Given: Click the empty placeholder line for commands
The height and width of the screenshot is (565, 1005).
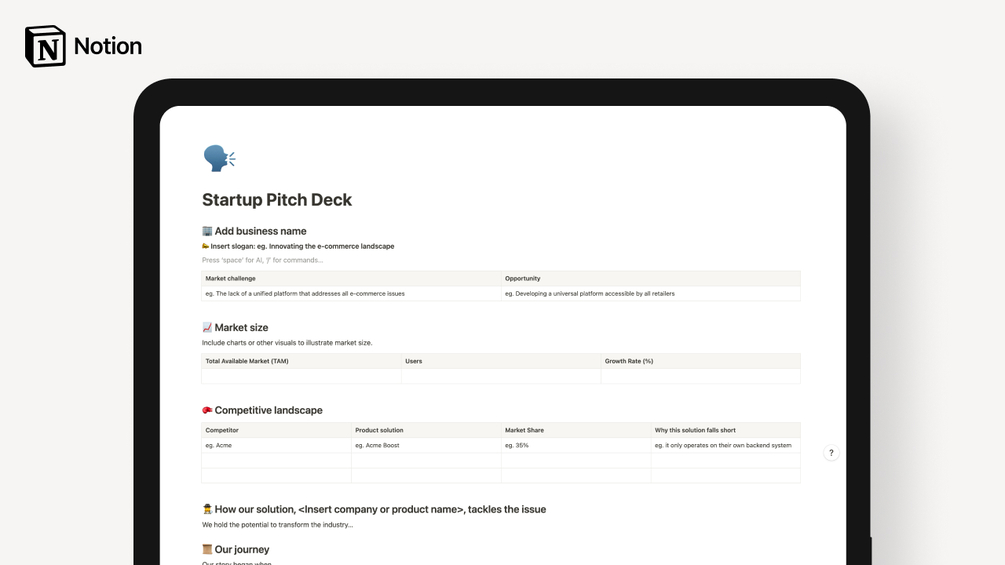Looking at the screenshot, I should point(262,260).
